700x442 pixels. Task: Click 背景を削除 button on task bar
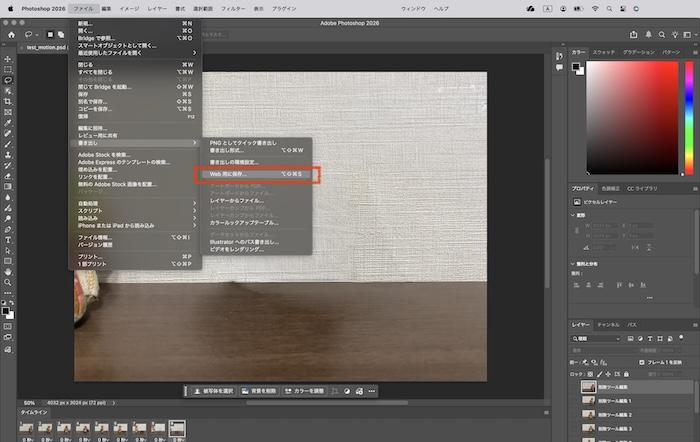pyautogui.click(x=259, y=391)
